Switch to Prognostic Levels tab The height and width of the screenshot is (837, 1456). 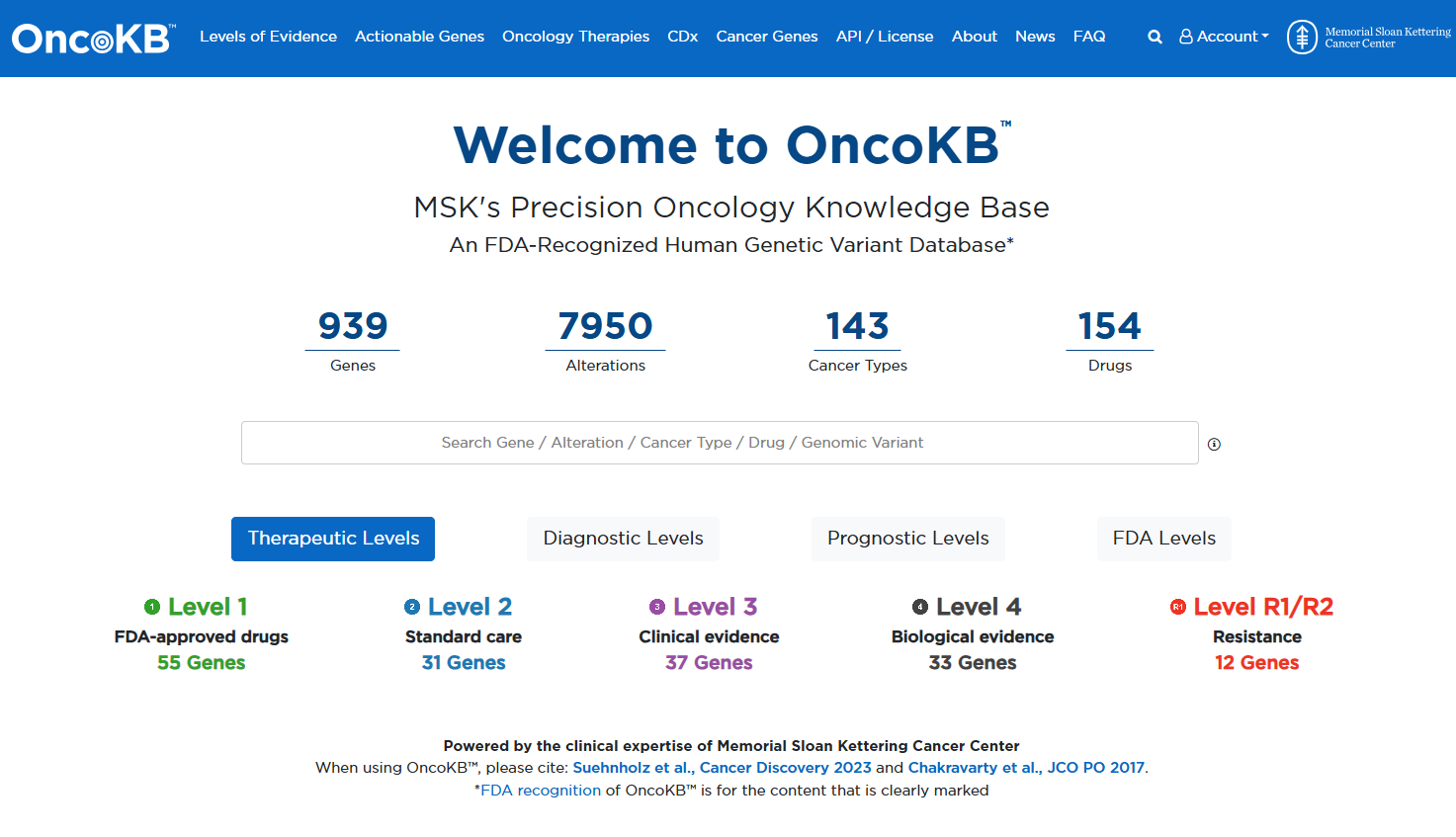click(907, 539)
